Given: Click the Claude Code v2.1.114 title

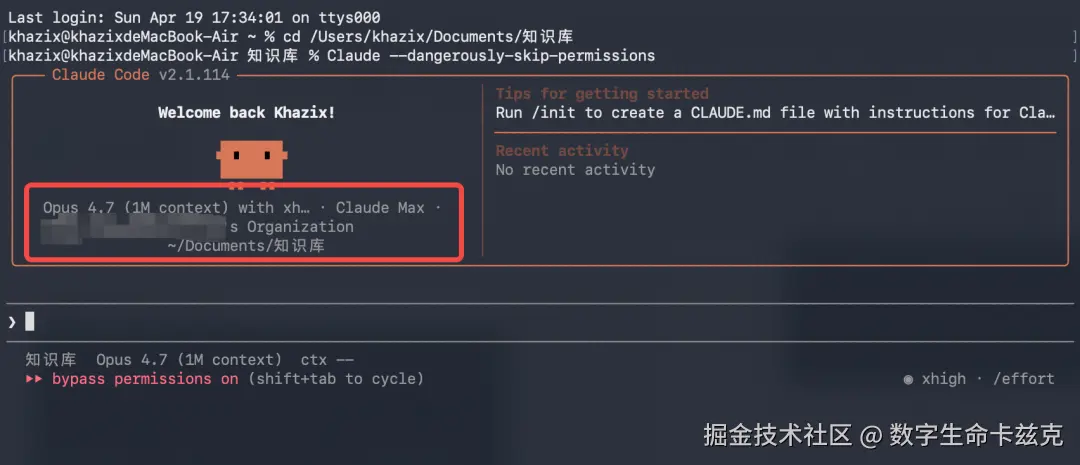Looking at the screenshot, I should (x=141, y=75).
